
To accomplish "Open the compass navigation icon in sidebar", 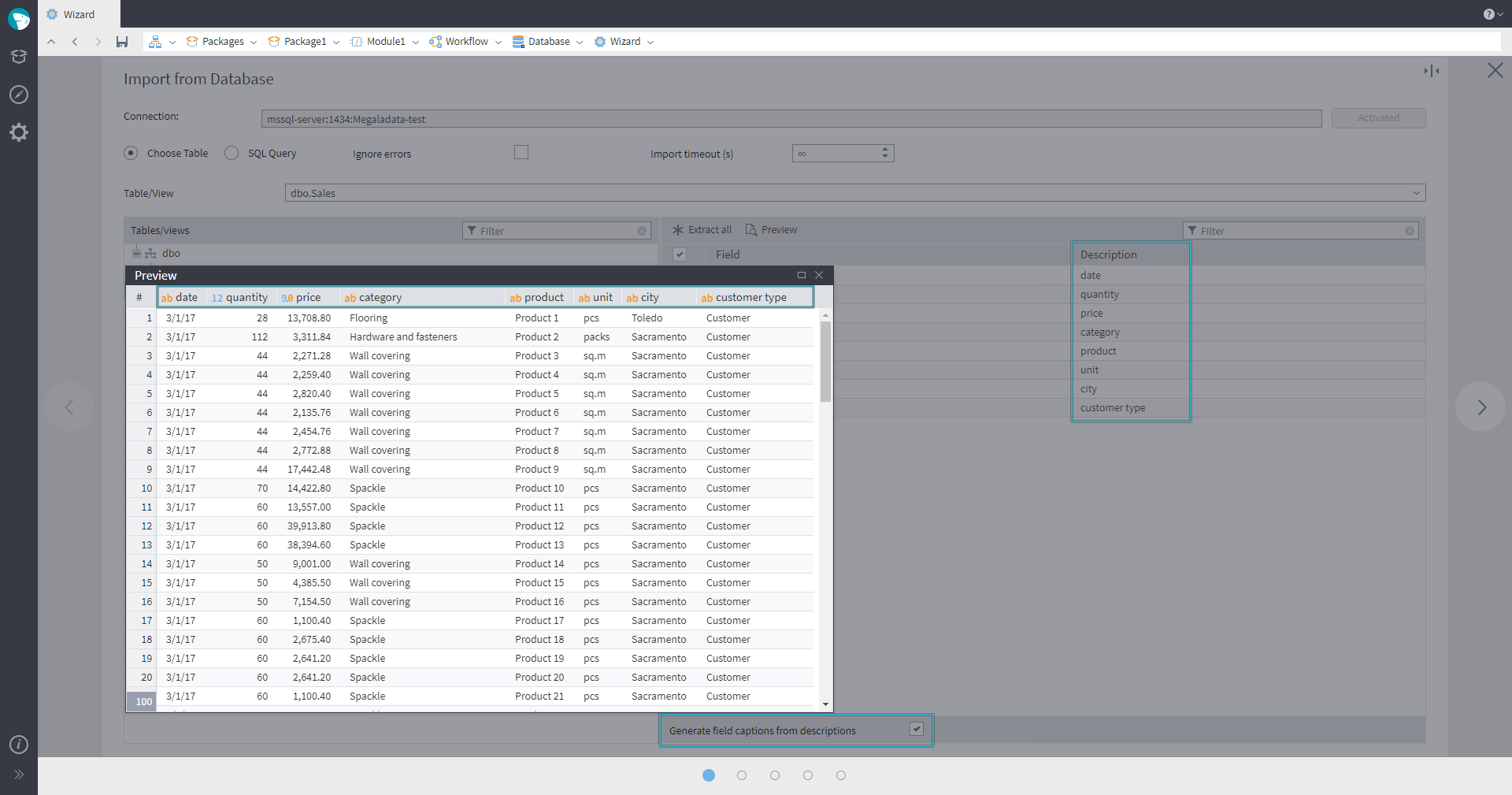I will (x=19, y=95).
